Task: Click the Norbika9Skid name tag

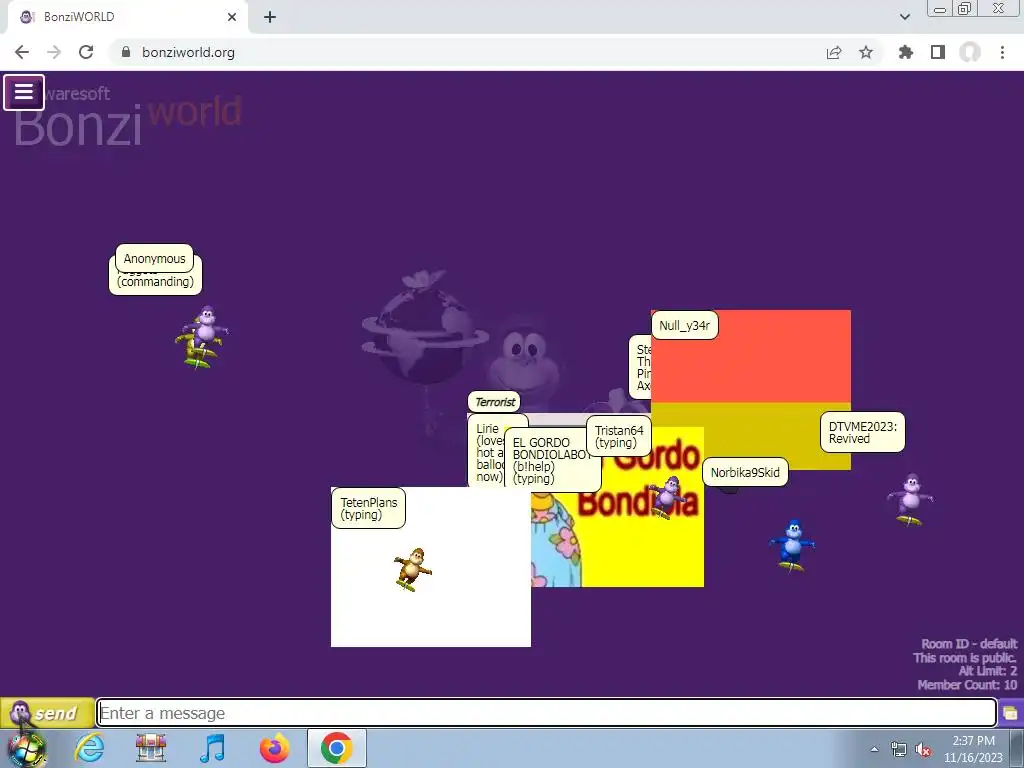Action: [745, 472]
